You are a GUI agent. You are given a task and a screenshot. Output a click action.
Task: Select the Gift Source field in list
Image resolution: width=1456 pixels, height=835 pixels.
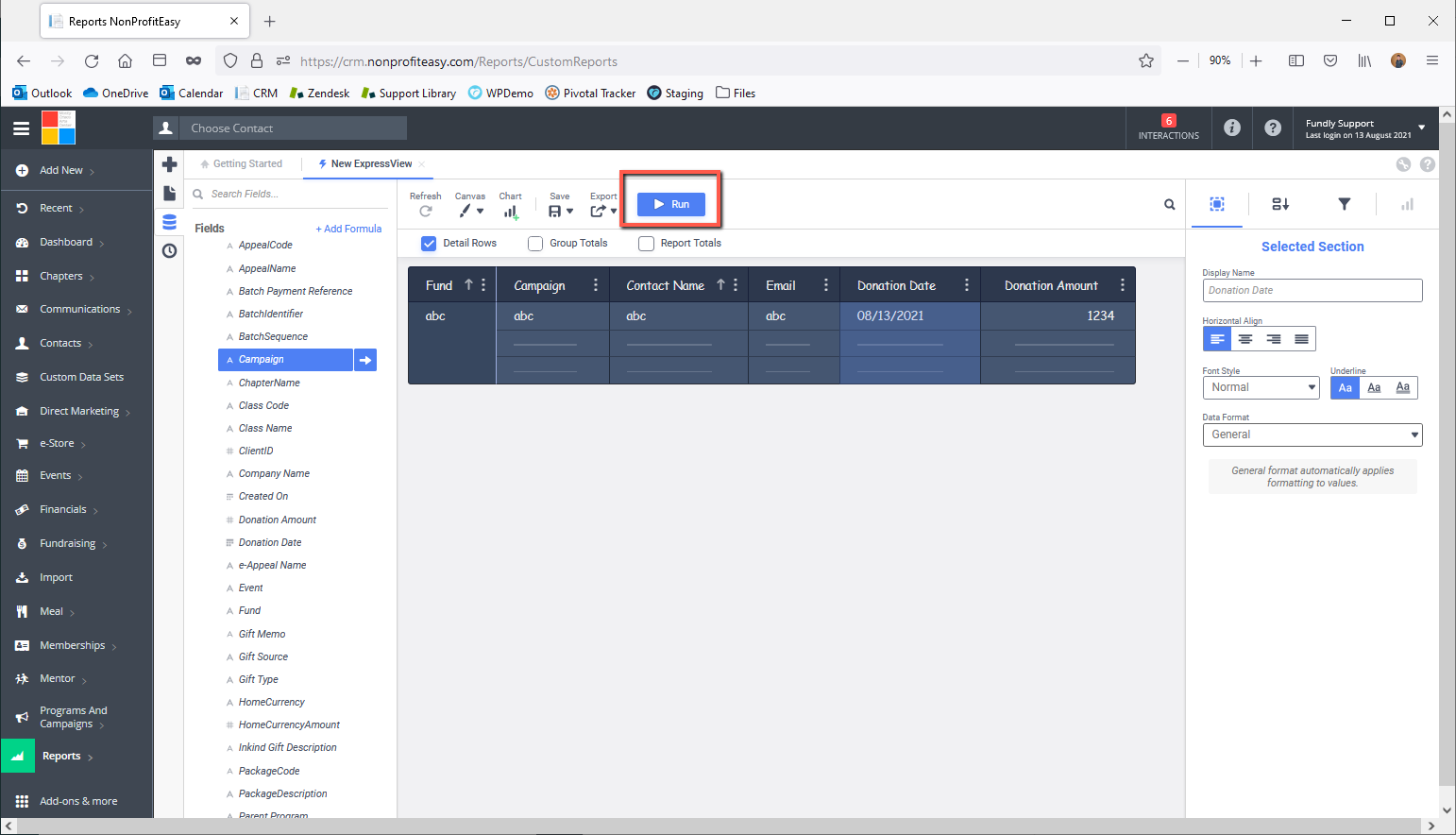click(x=263, y=656)
